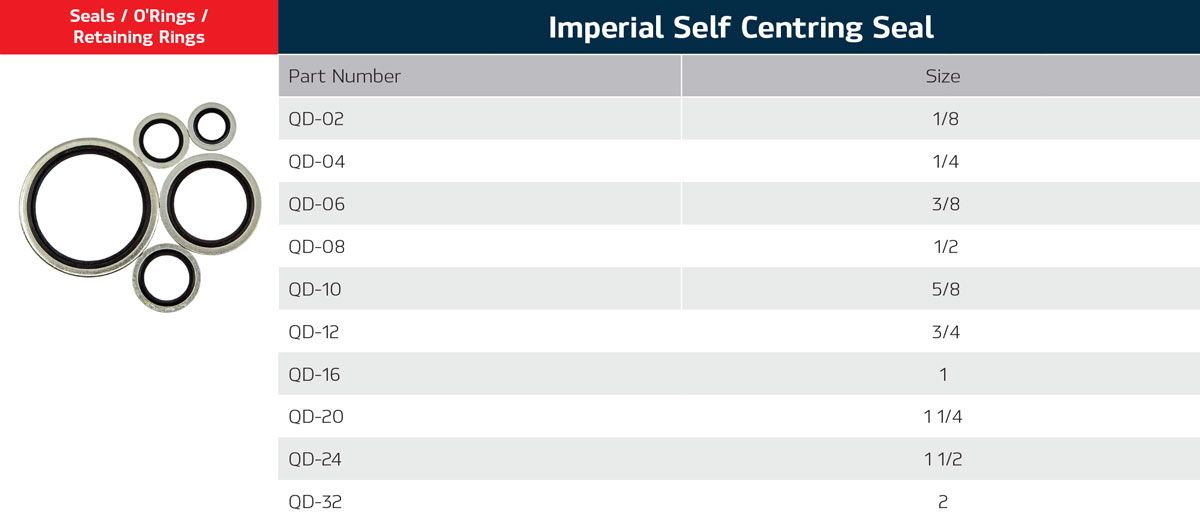Screen dimensions: 1200x527
Task: Click the Size column header
Action: click(x=942, y=76)
